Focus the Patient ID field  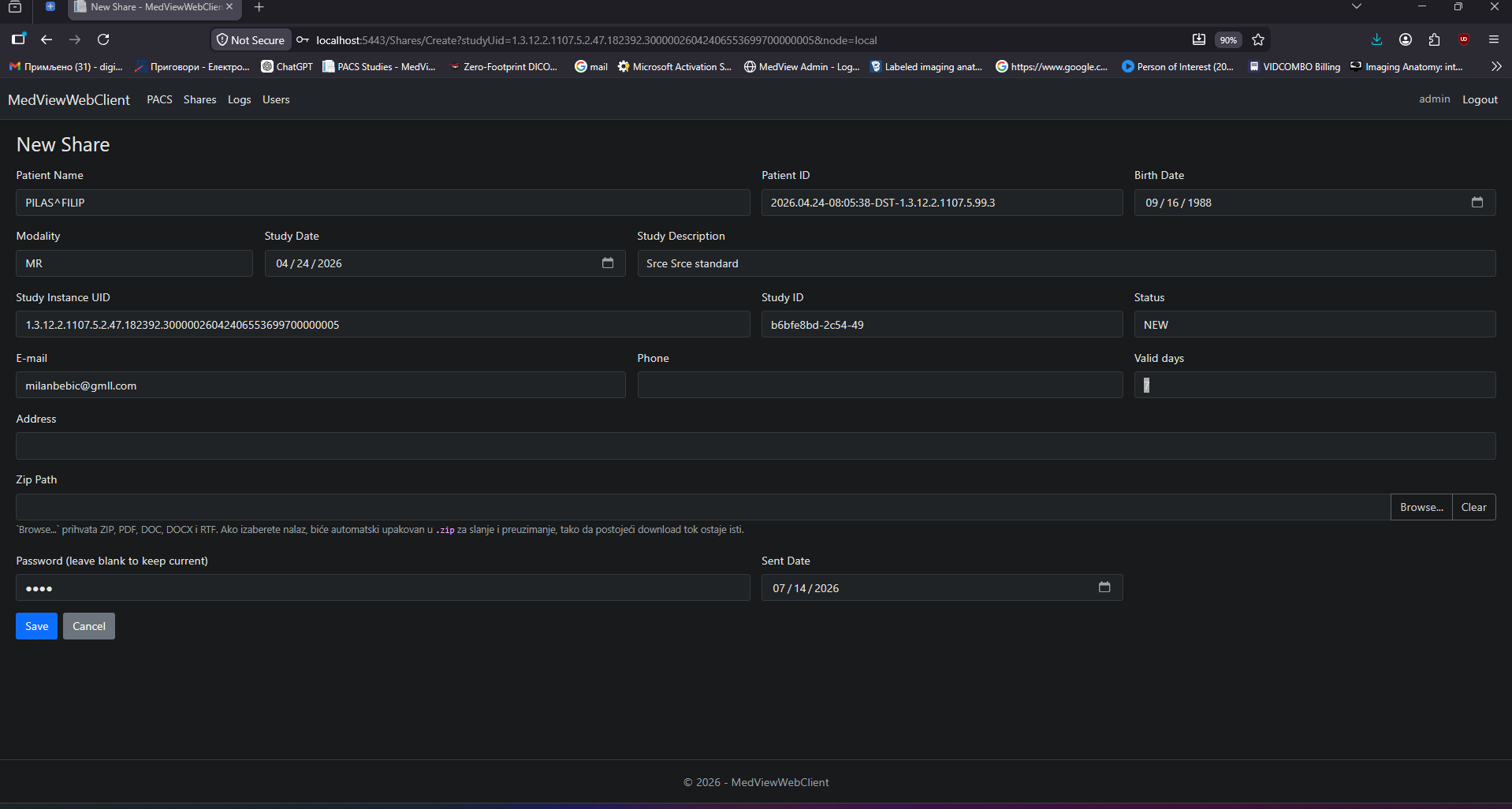[x=942, y=203]
